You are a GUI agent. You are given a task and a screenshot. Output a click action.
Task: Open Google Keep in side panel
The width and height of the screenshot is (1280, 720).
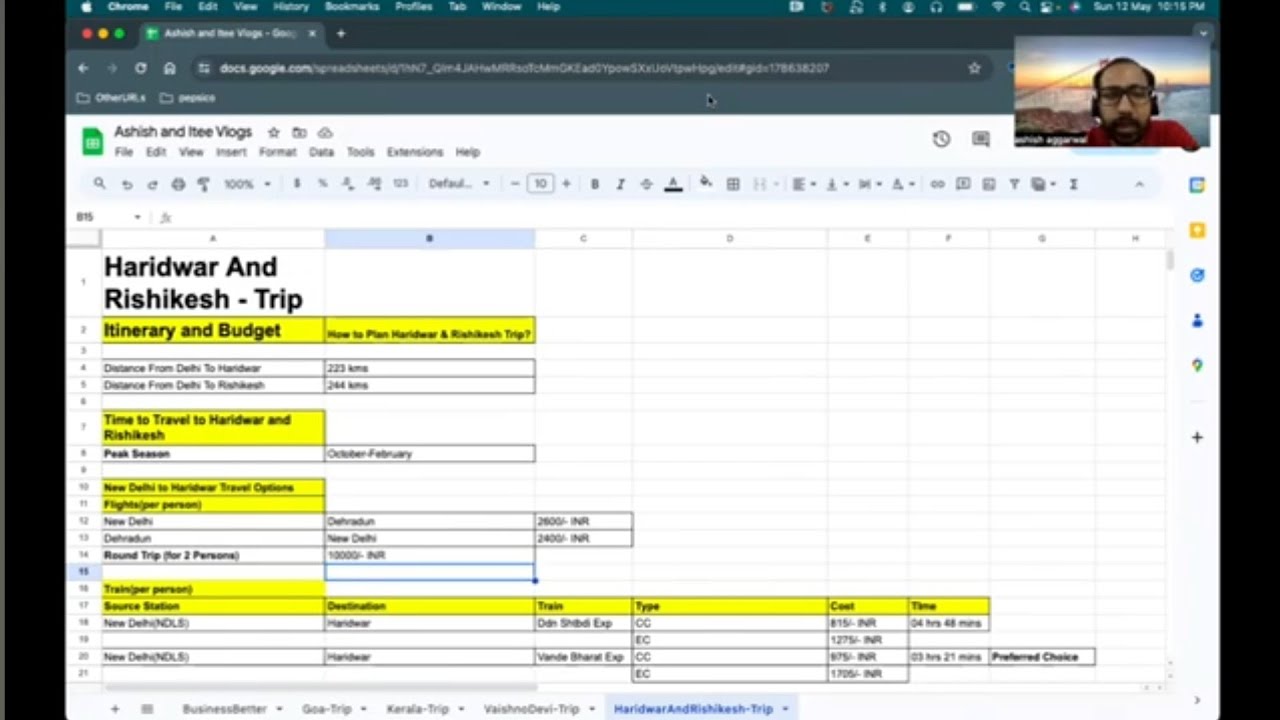(x=1197, y=230)
